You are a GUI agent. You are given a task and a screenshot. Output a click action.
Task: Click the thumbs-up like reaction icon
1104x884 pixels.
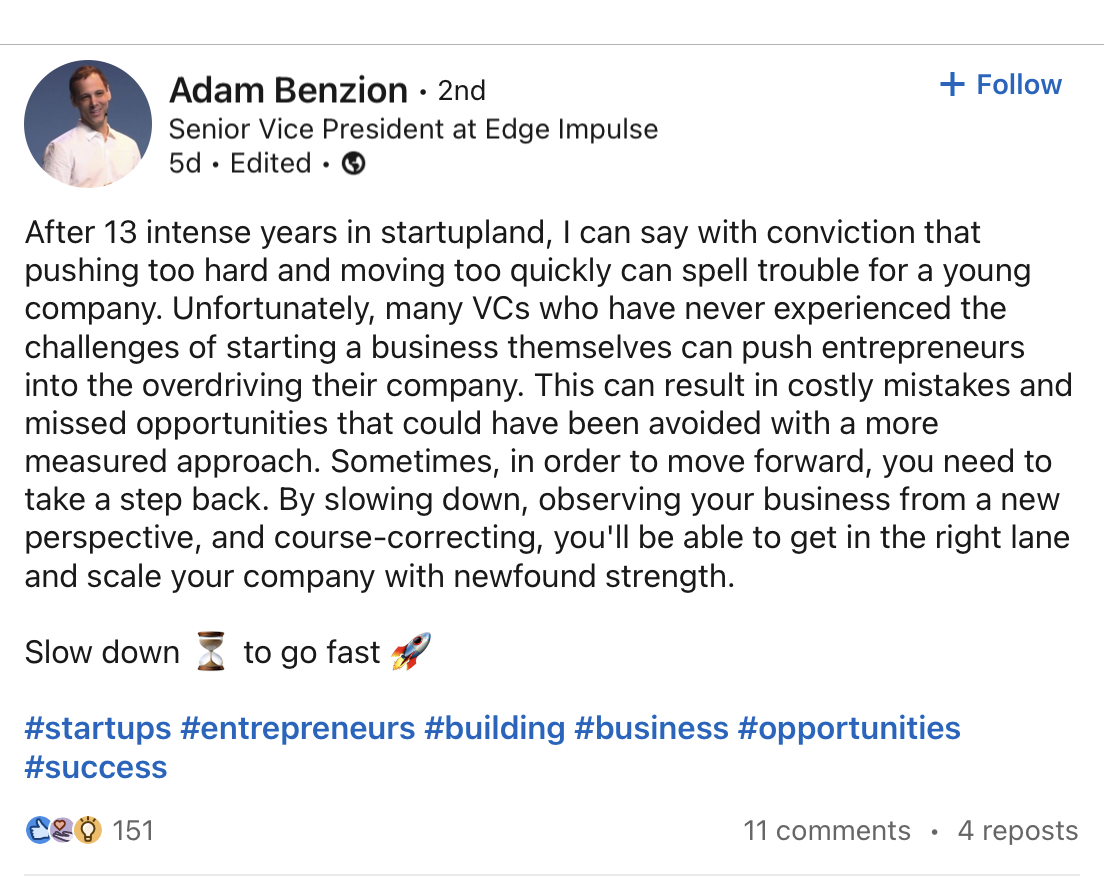pyautogui.click(x=39, y=831)
